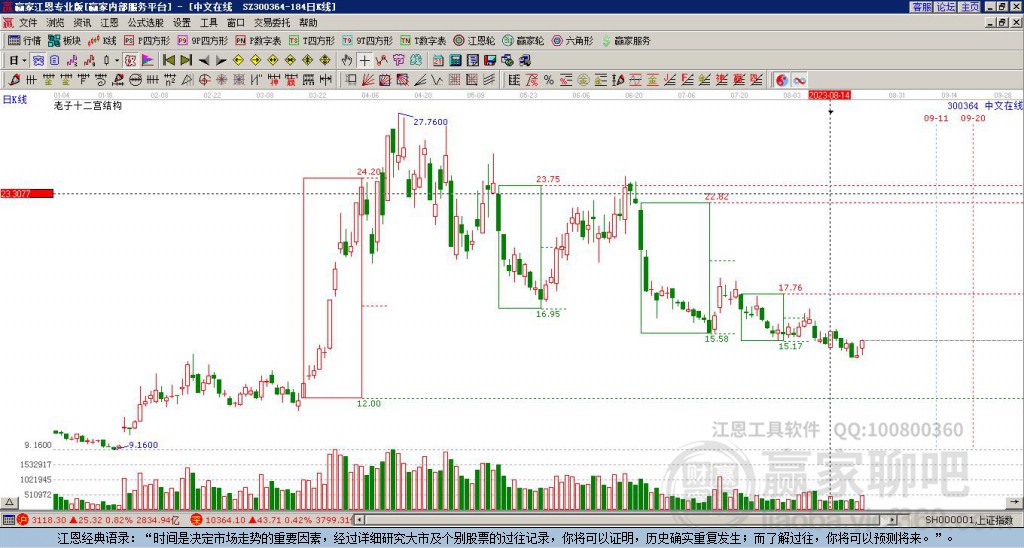Click the horizontal scrollbar right arrow
The image size is (1024, 548).
pos(893,520)
